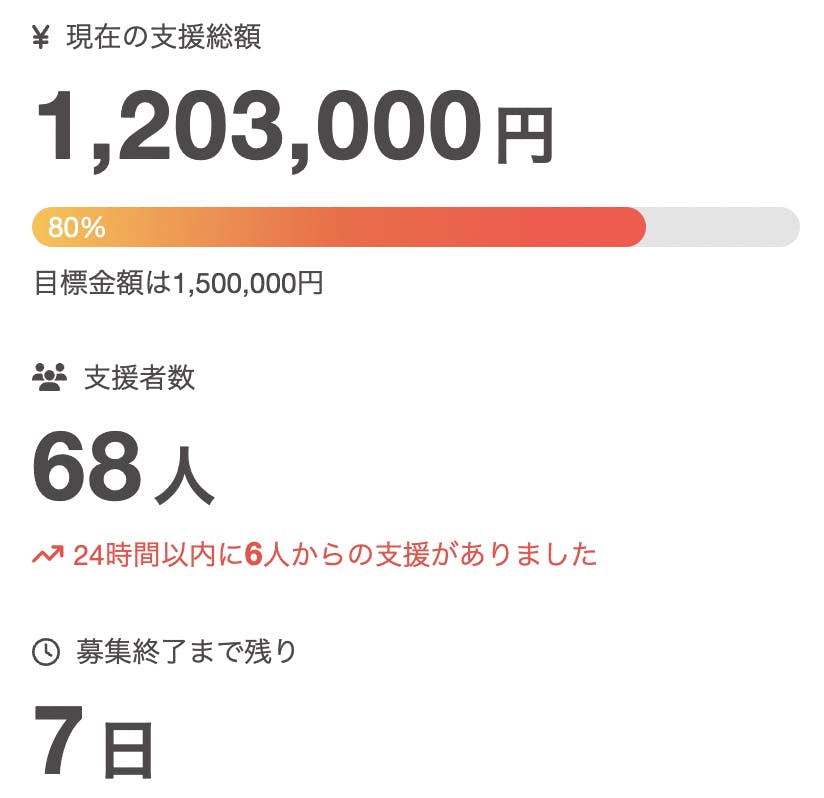Click the 日 unit beside 7

(128, 752)
